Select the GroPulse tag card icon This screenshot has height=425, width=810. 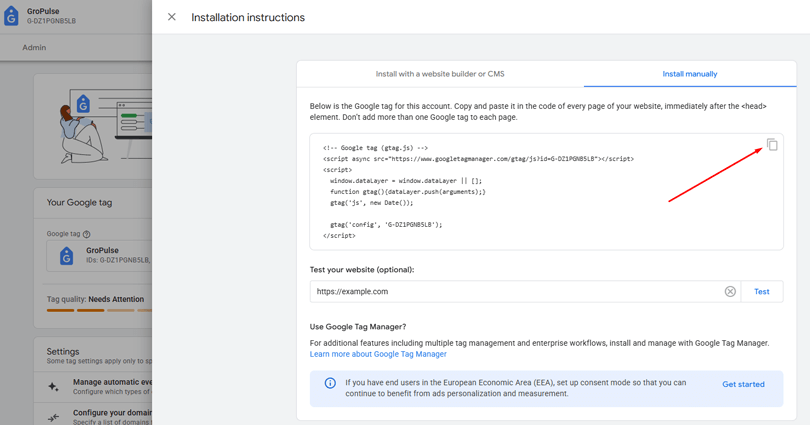66,256
